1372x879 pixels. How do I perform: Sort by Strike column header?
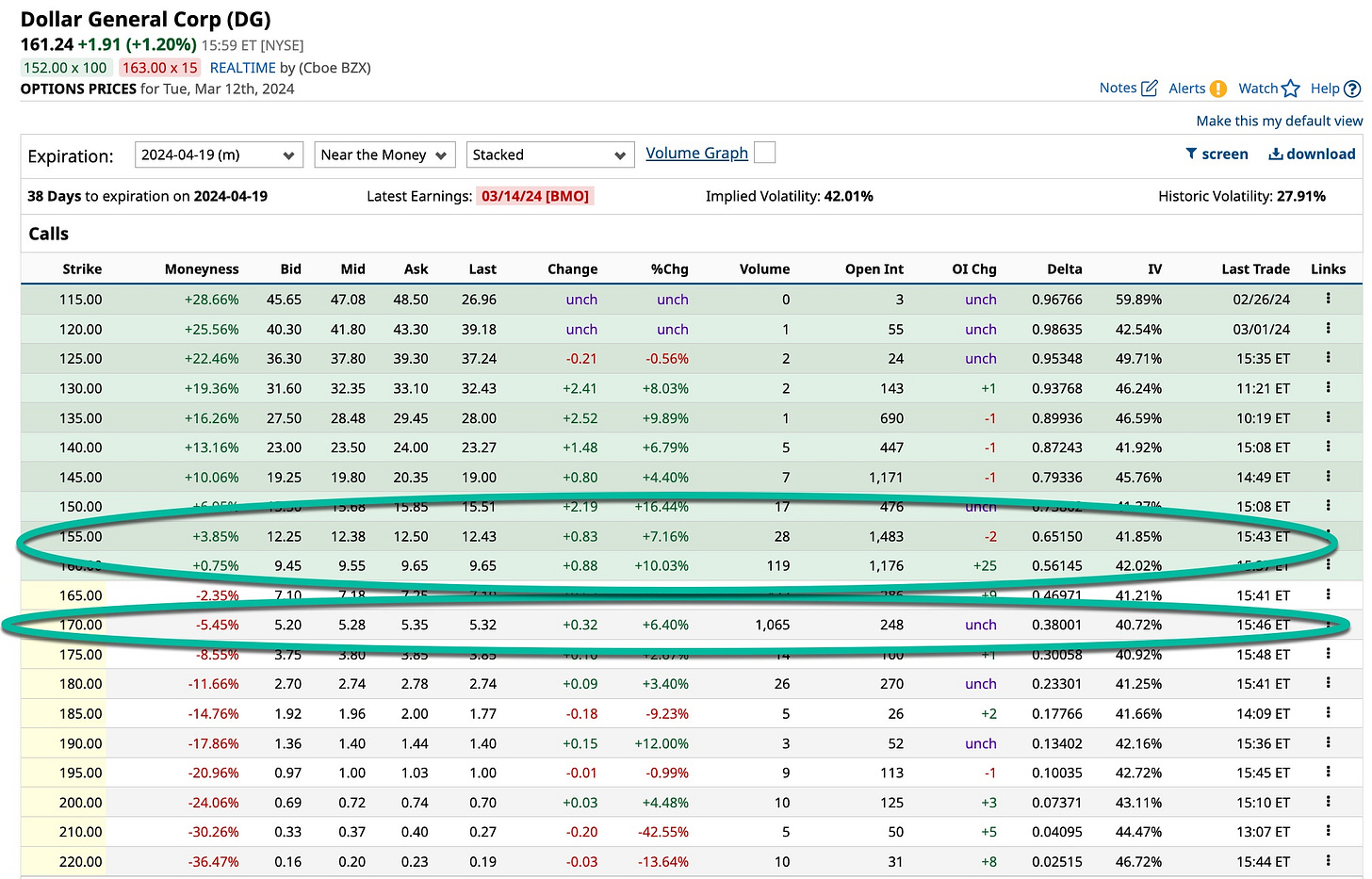tap(82, 269)
